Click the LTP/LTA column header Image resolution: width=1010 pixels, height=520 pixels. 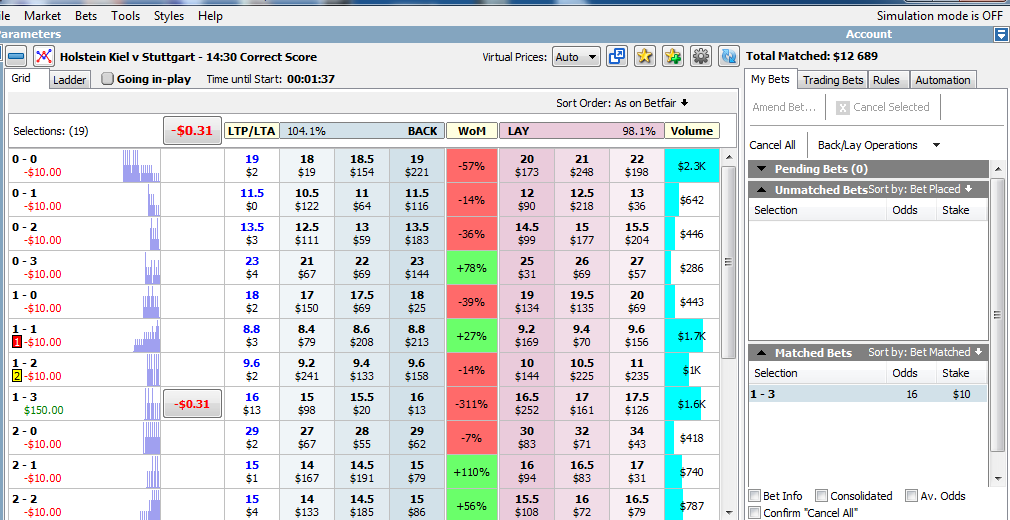point(251,131)
